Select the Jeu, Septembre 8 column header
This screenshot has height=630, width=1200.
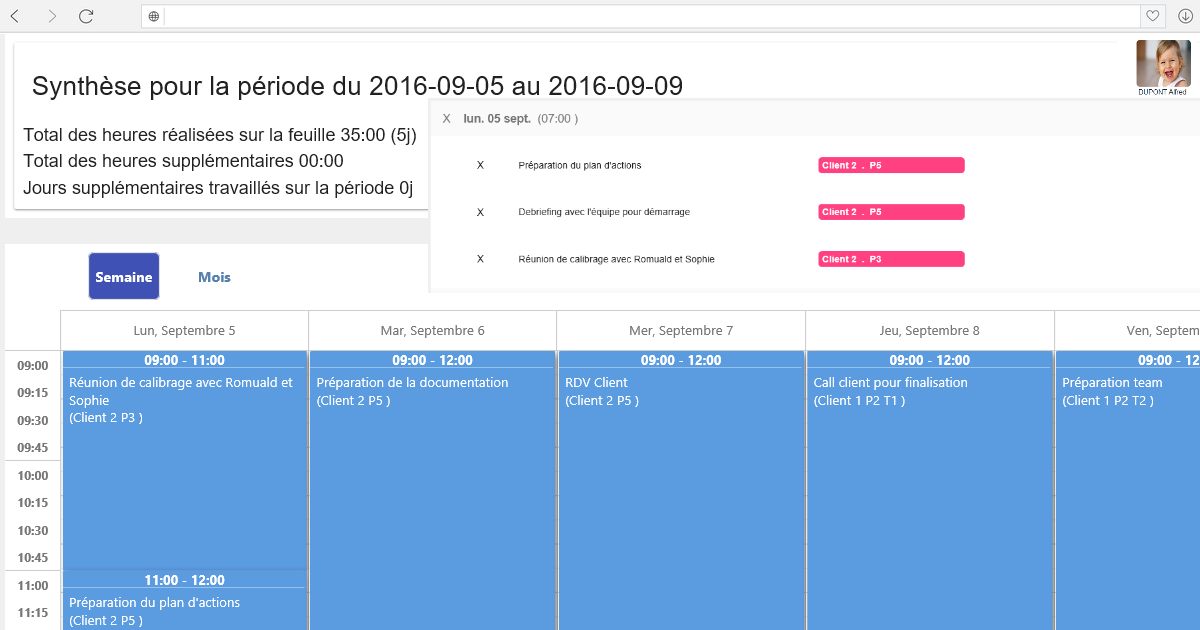[930, 330]
